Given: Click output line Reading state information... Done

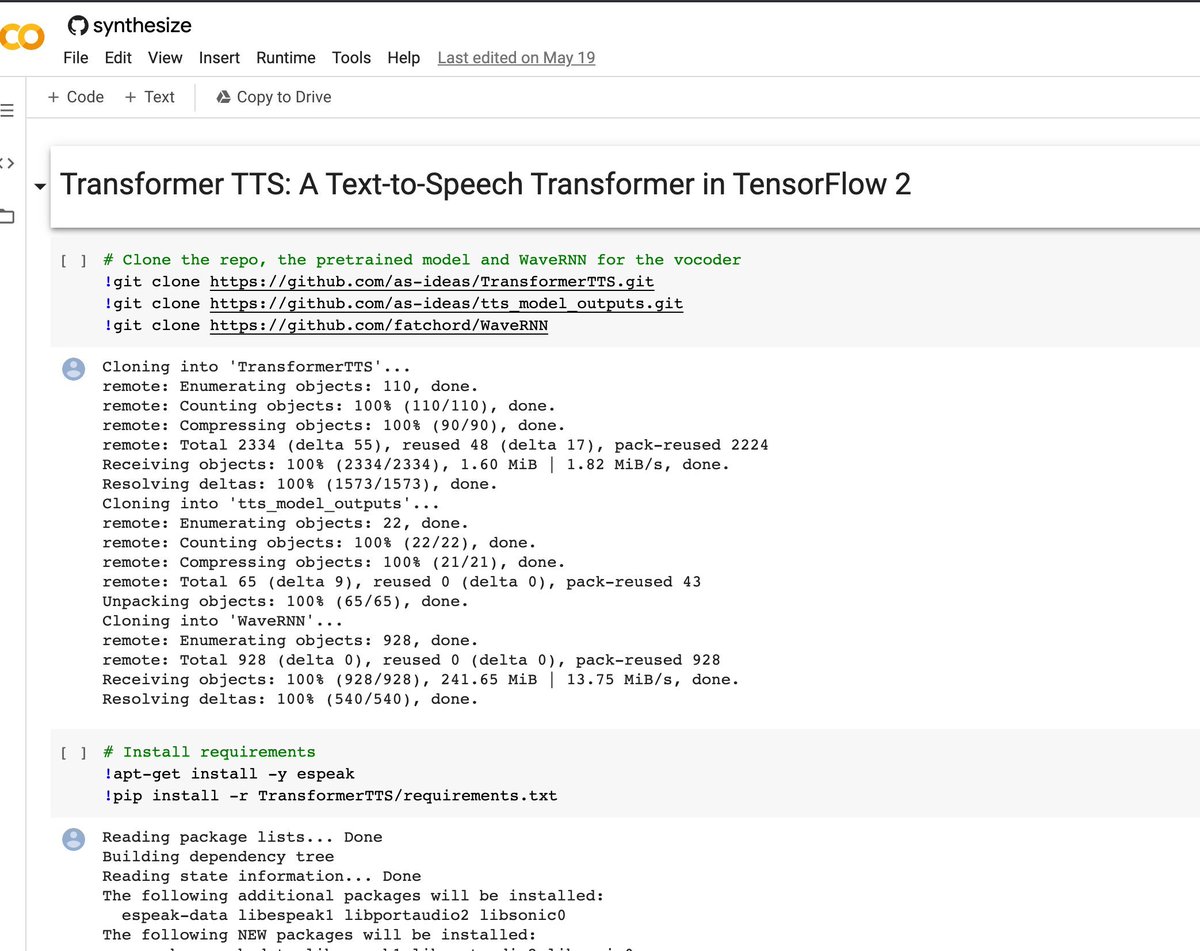Looking at the screenshot, I should pyautogui.click(x=261, y=876).
